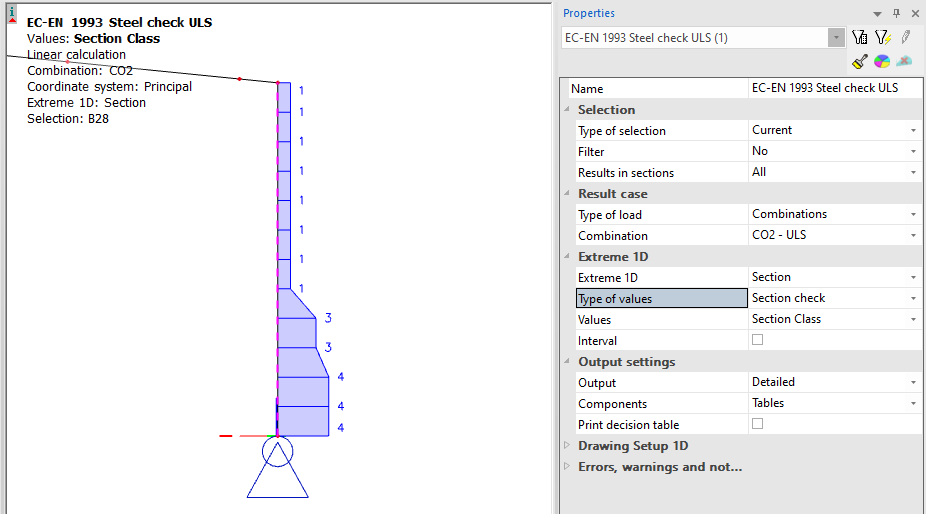Click the funnel-with-lightning fast filter icon
Viewport: 926px width, 514px height.
(882, 38)
